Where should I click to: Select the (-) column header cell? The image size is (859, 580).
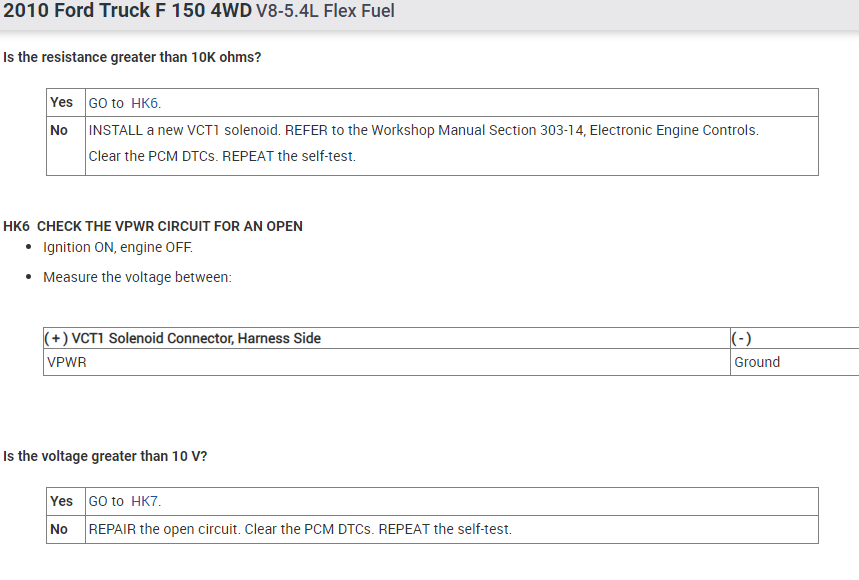pyautogui.click(x=741, y=338)
